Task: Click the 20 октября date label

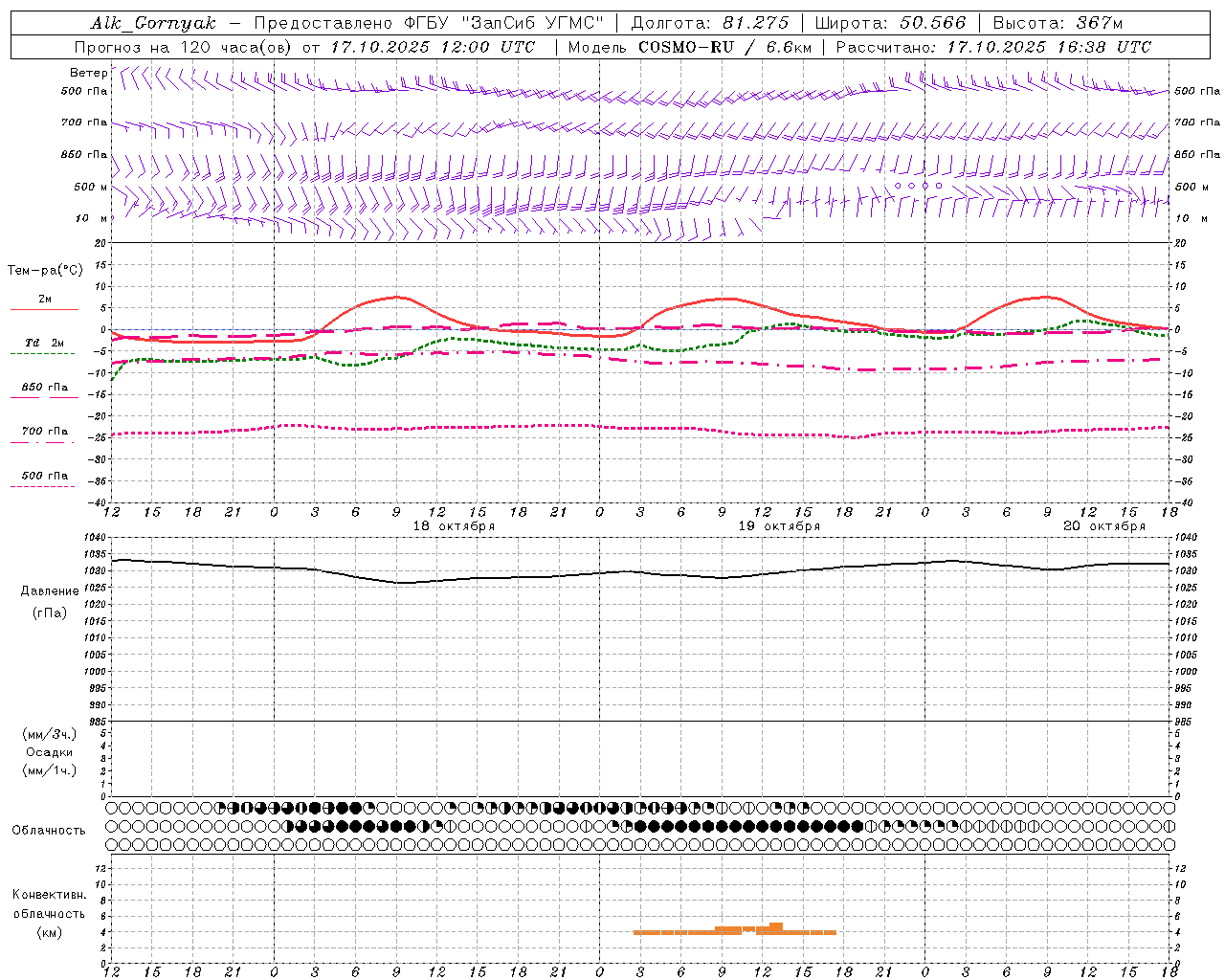Action: point(1104,526)
